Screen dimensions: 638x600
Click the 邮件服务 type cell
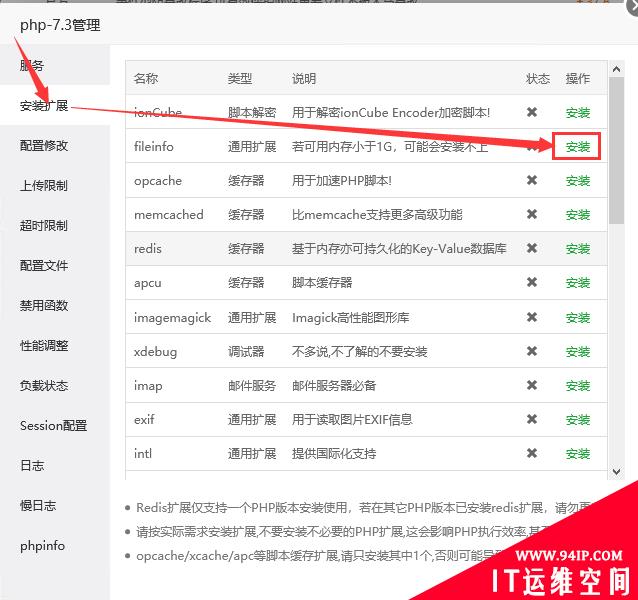coord(252,386)
